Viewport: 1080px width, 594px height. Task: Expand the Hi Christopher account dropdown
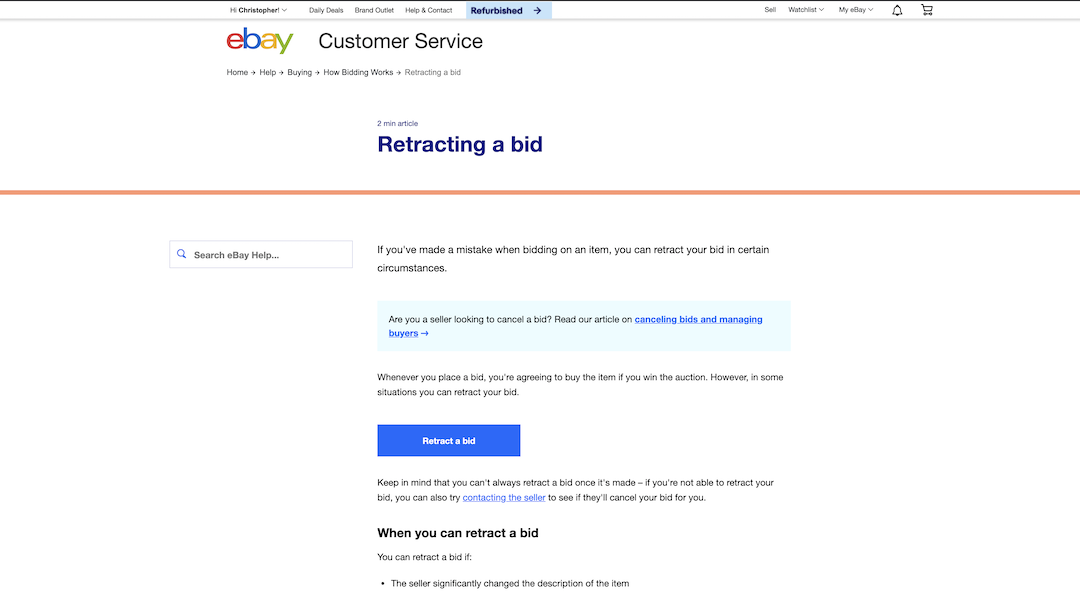click(x=258, y=10)
